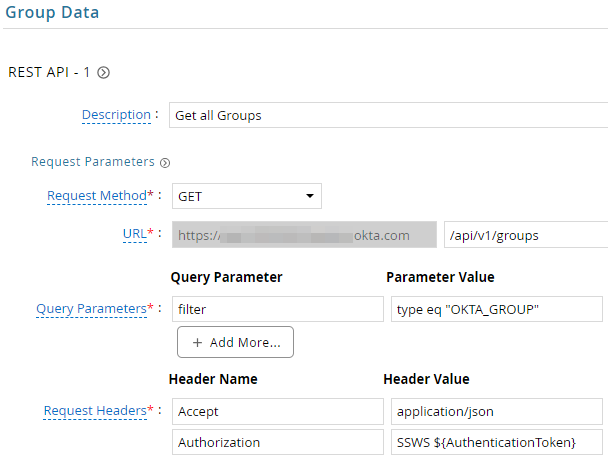The image size is (608, 458).
Task: Click the 'Request Parameters' section title
Action: [x=93, y=162]
